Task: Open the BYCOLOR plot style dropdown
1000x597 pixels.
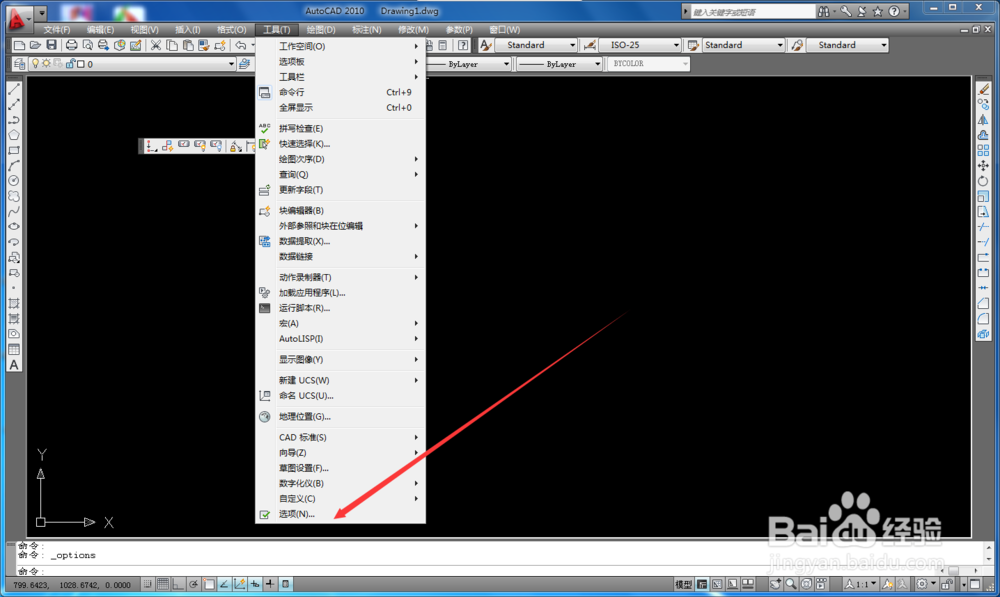Action: tap(648, 64)
